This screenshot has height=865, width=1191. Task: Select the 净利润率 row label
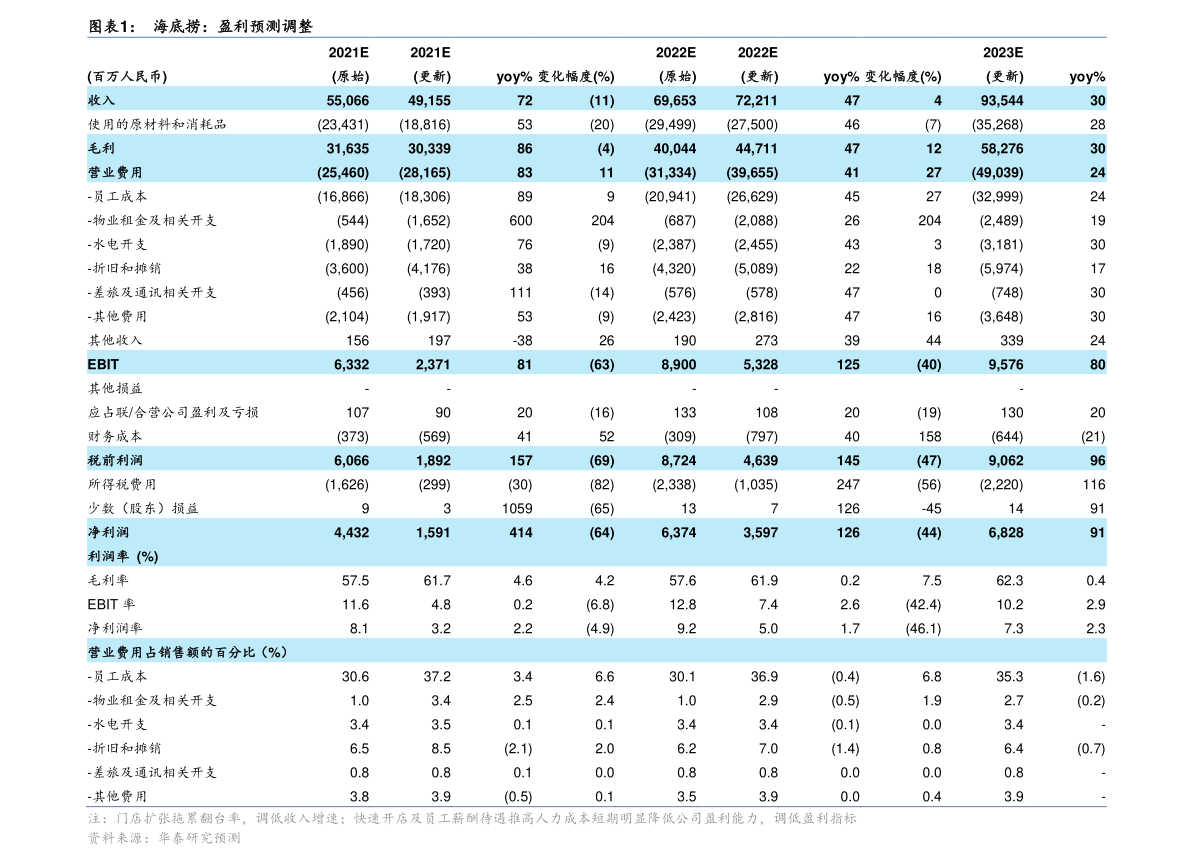pos(115,629)
